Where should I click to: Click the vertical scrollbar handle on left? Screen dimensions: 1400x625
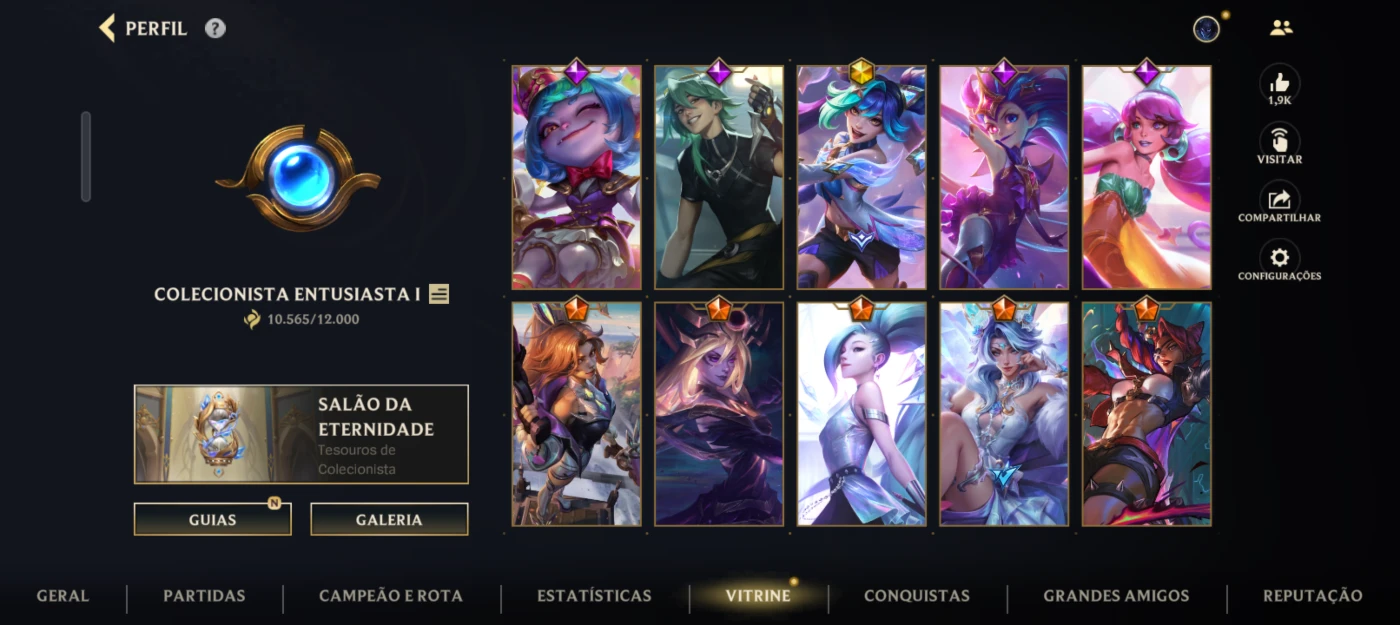(x=86, y=156)
